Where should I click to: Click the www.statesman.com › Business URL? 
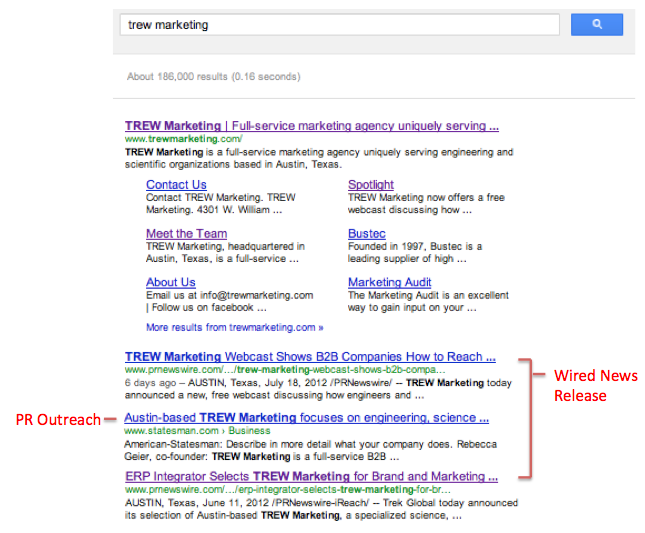[x=197, y=431]
